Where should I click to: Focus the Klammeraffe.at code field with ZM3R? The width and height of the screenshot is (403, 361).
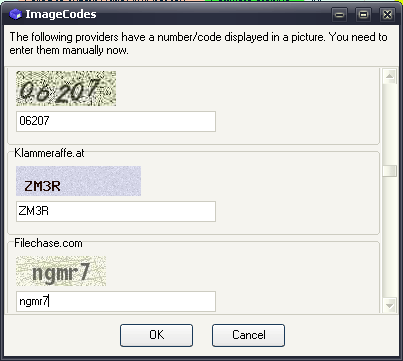[x=116, y=211]
